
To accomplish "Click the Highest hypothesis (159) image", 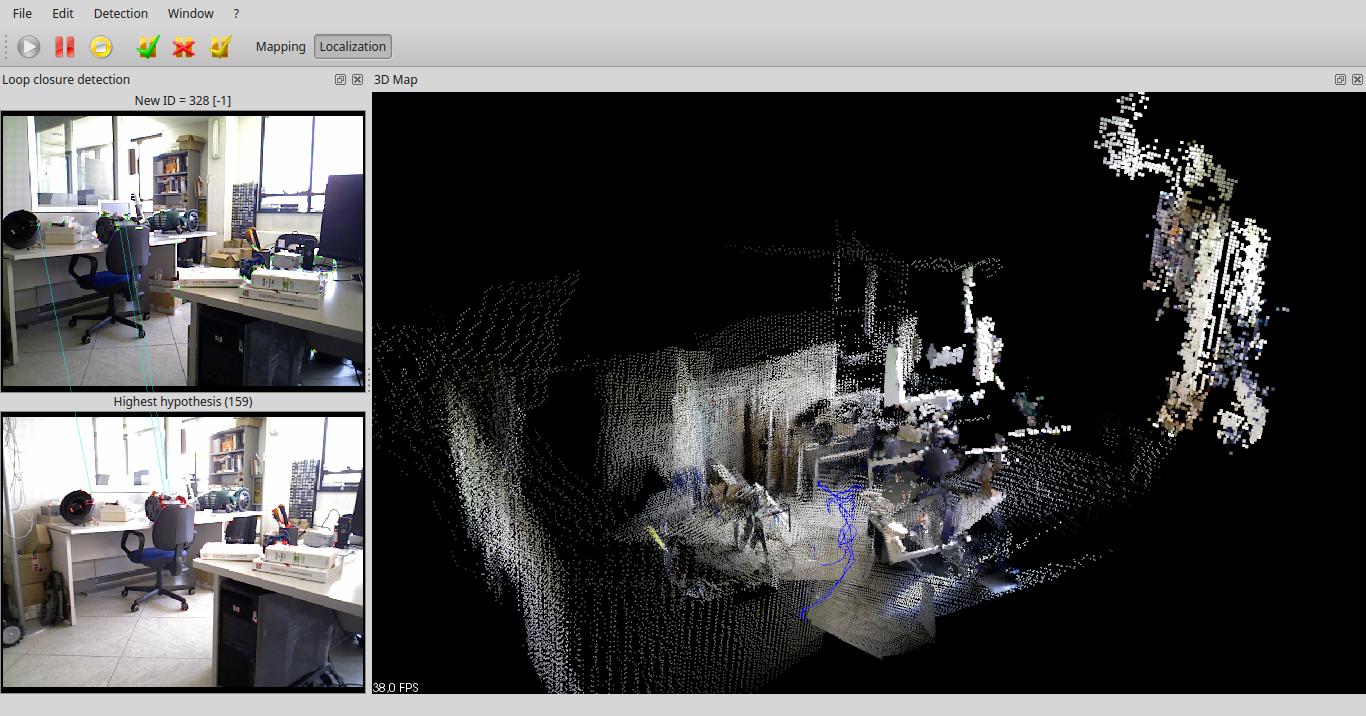I will 183,551.
